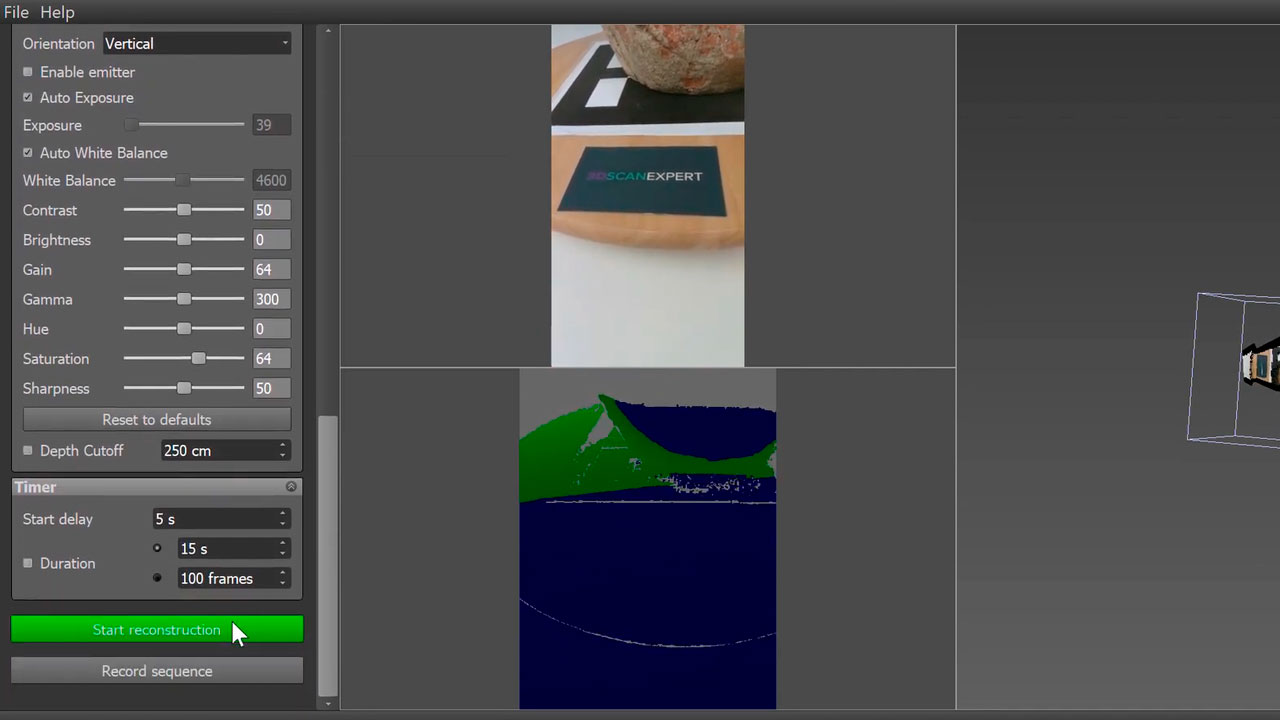The width and height of the screenshot is (1280, 720).
Task: Enable the emitter checkbox
Action: [28, 72]
